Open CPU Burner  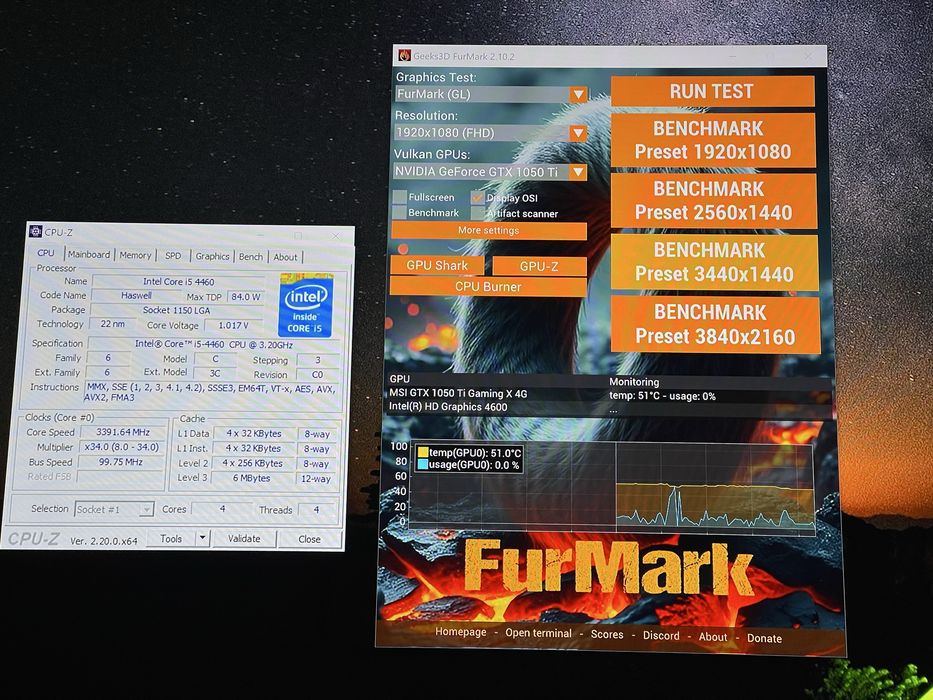click(488, 286)
